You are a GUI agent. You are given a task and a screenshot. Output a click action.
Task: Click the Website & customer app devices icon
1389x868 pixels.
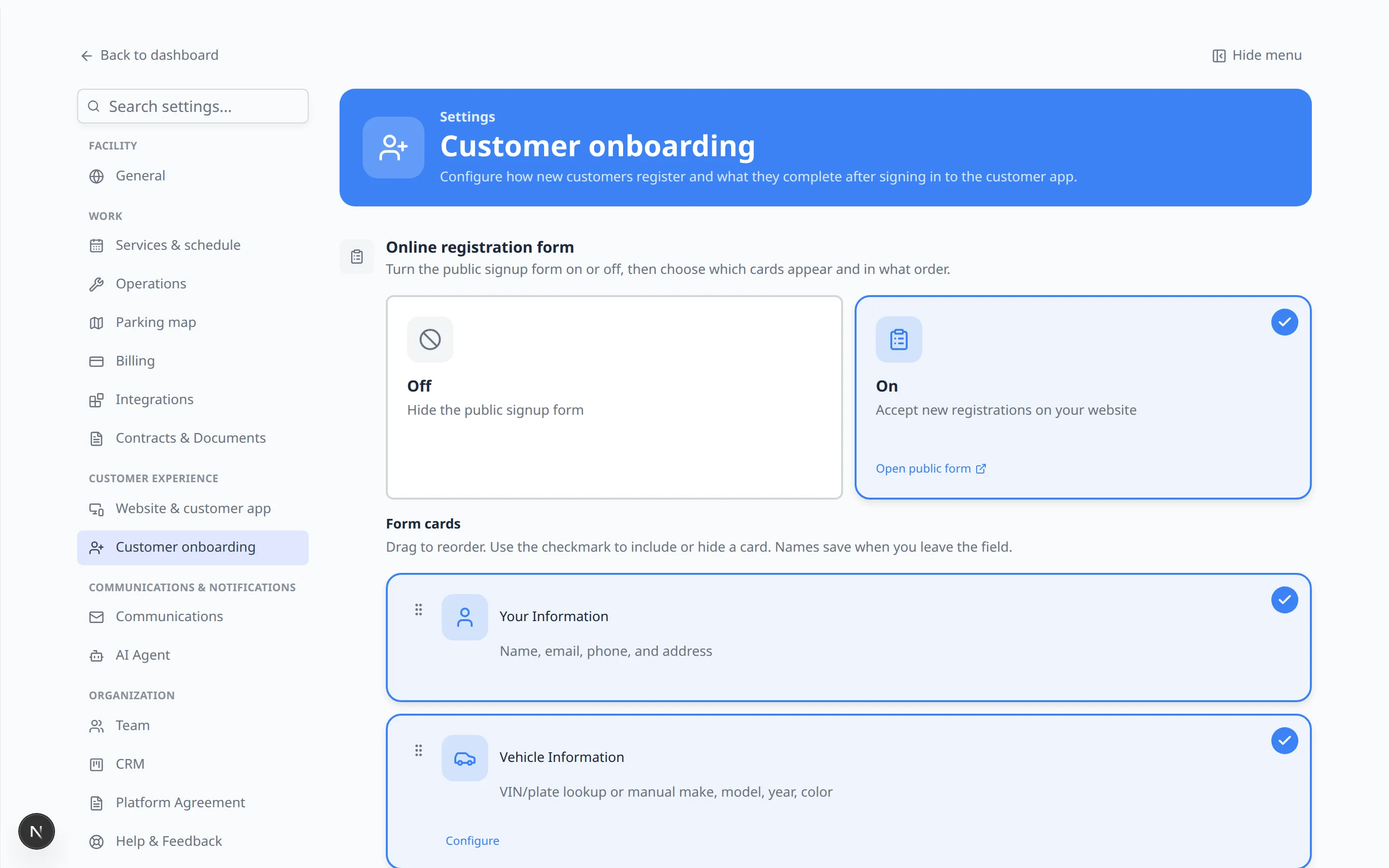click(96, 509)
